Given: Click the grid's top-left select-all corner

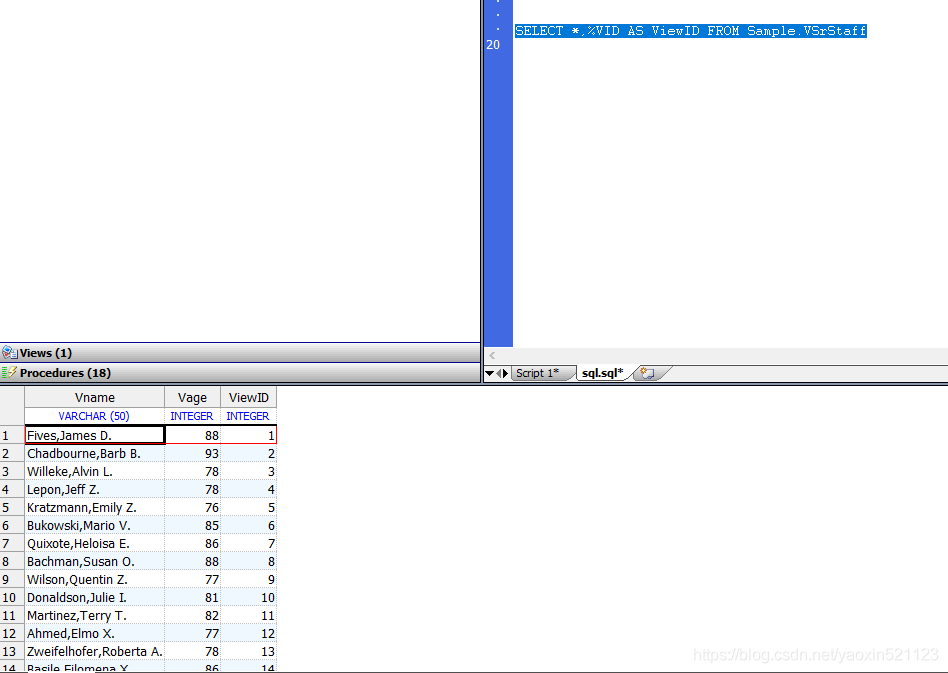Looking at the screenshot, I should click(12, 406).
